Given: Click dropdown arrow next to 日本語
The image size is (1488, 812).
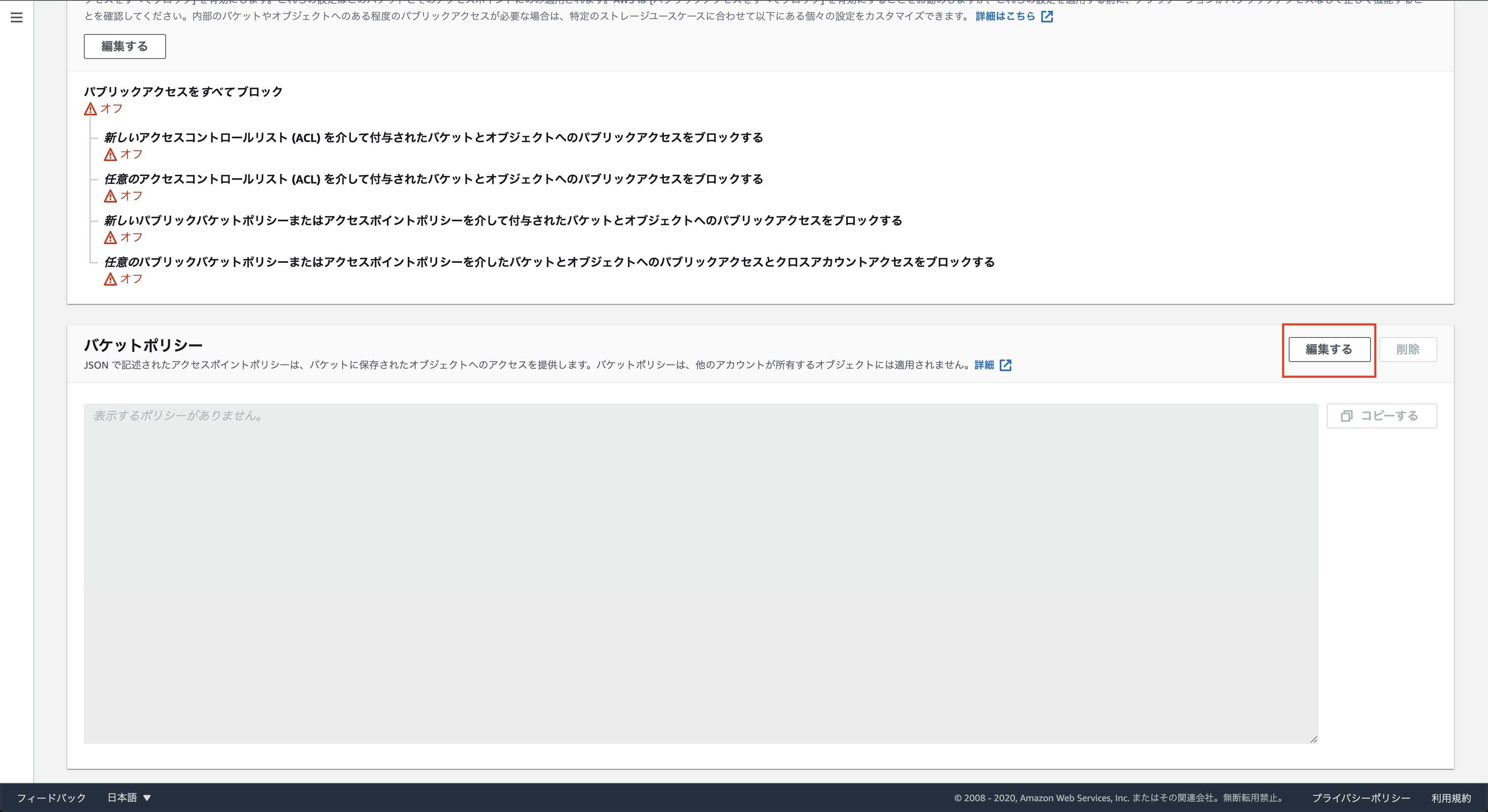Looking at the screenshot, I should [147, 797].
